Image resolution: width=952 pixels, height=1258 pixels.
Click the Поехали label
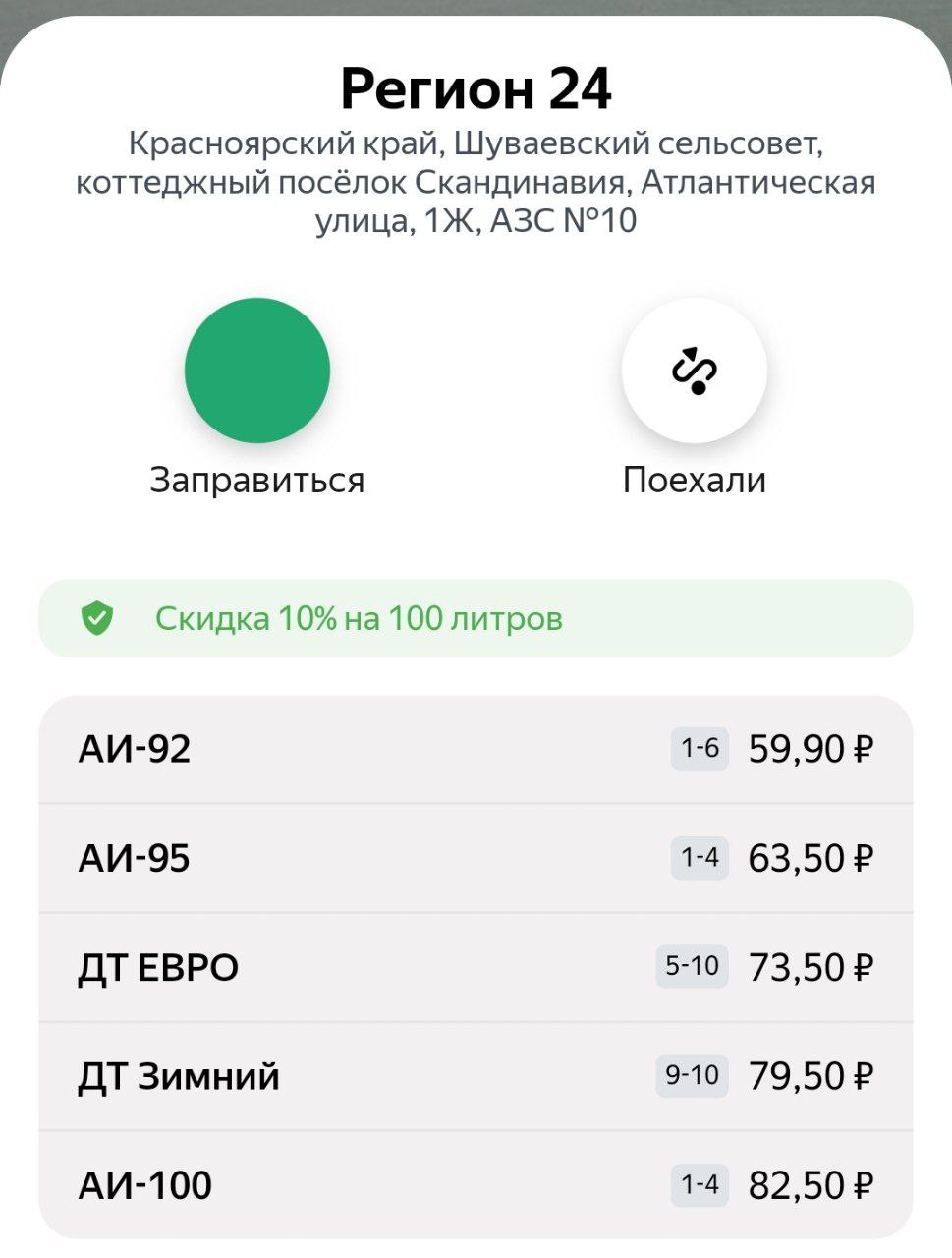click(x=694, y=481)
